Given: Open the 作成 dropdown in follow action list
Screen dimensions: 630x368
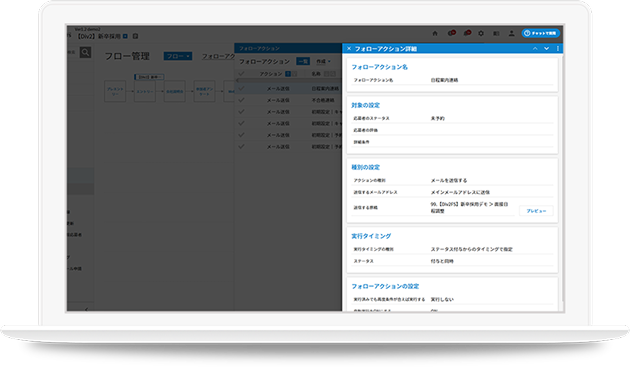Looking at the screenshot, I should [323, 61].
